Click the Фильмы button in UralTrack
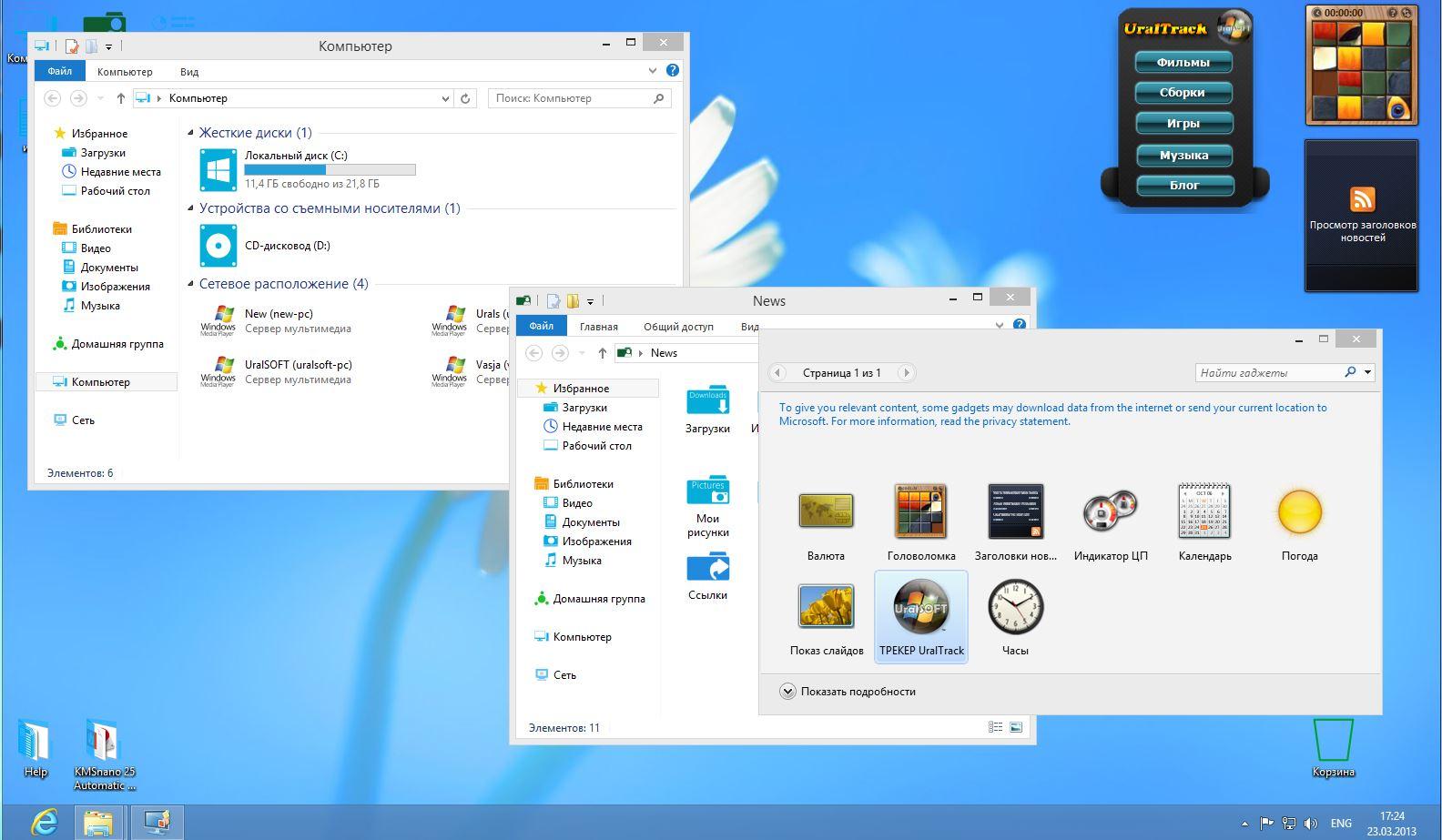The image size is (1442, 840). (1183, 63)
